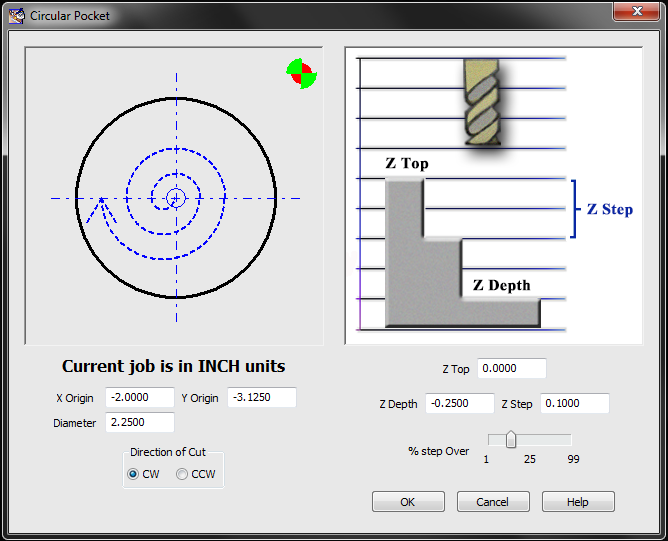Click the Z Step value field
Viewport: 668px width, 541px height.
[x=575, y=403]
